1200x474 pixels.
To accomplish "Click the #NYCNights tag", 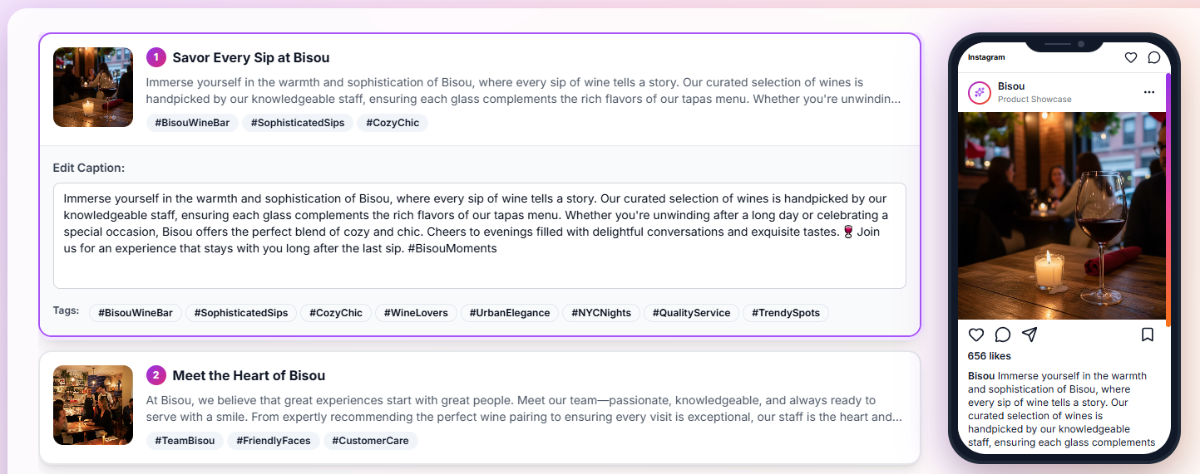I will (601, 313).
